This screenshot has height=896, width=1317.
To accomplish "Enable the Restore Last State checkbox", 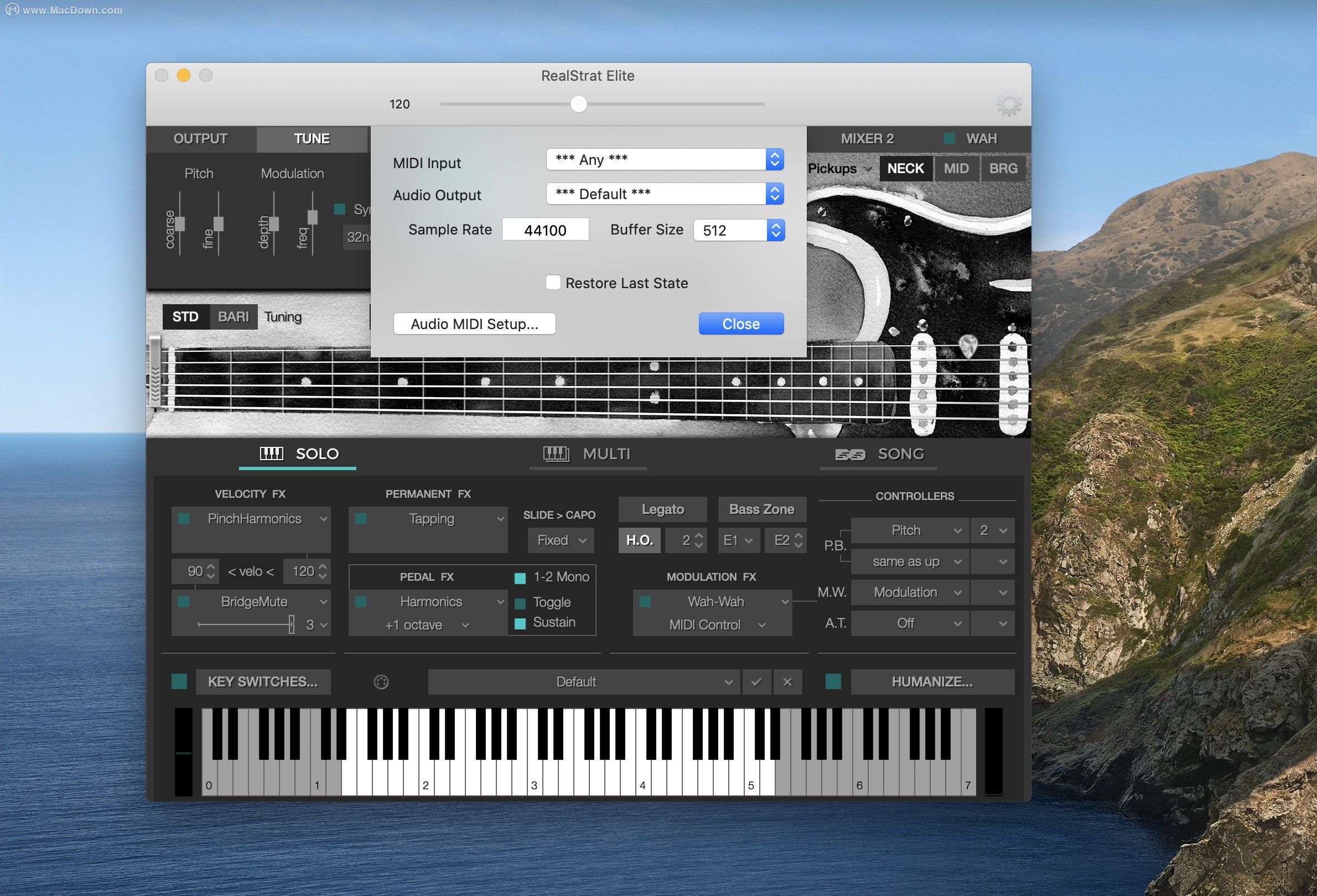I will (x=553, y=282).
